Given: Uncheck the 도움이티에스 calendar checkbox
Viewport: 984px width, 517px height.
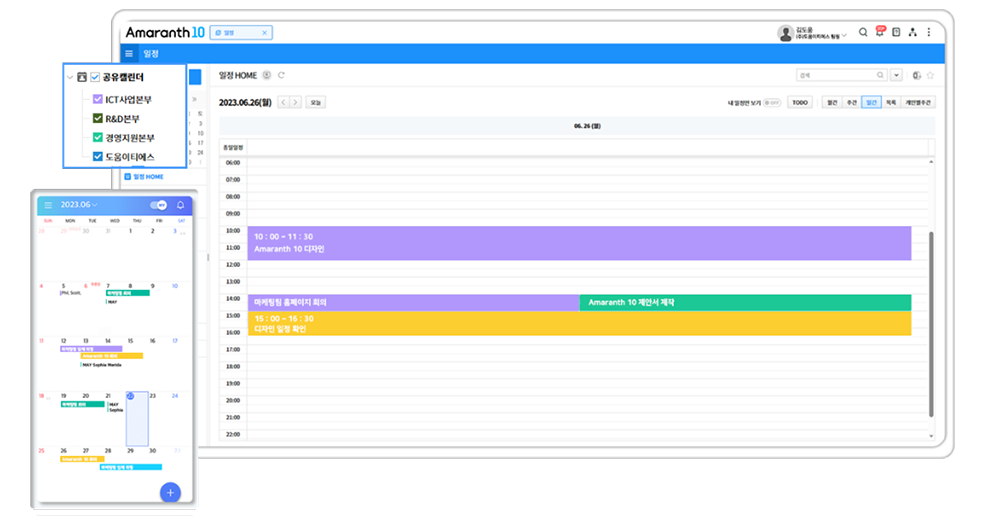Looking at the screenshot, I should (x=97, y=156).
